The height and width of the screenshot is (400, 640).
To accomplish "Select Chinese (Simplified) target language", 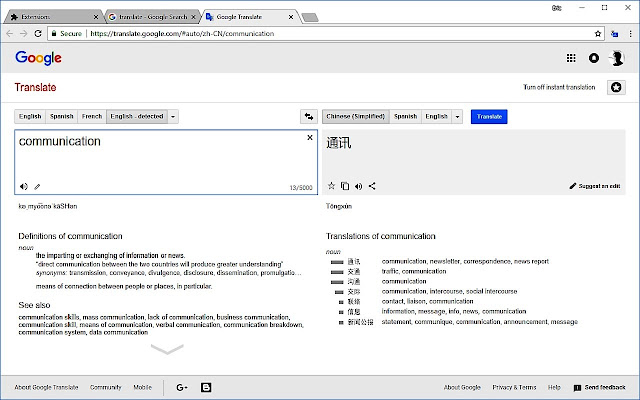I will point(356,117).
